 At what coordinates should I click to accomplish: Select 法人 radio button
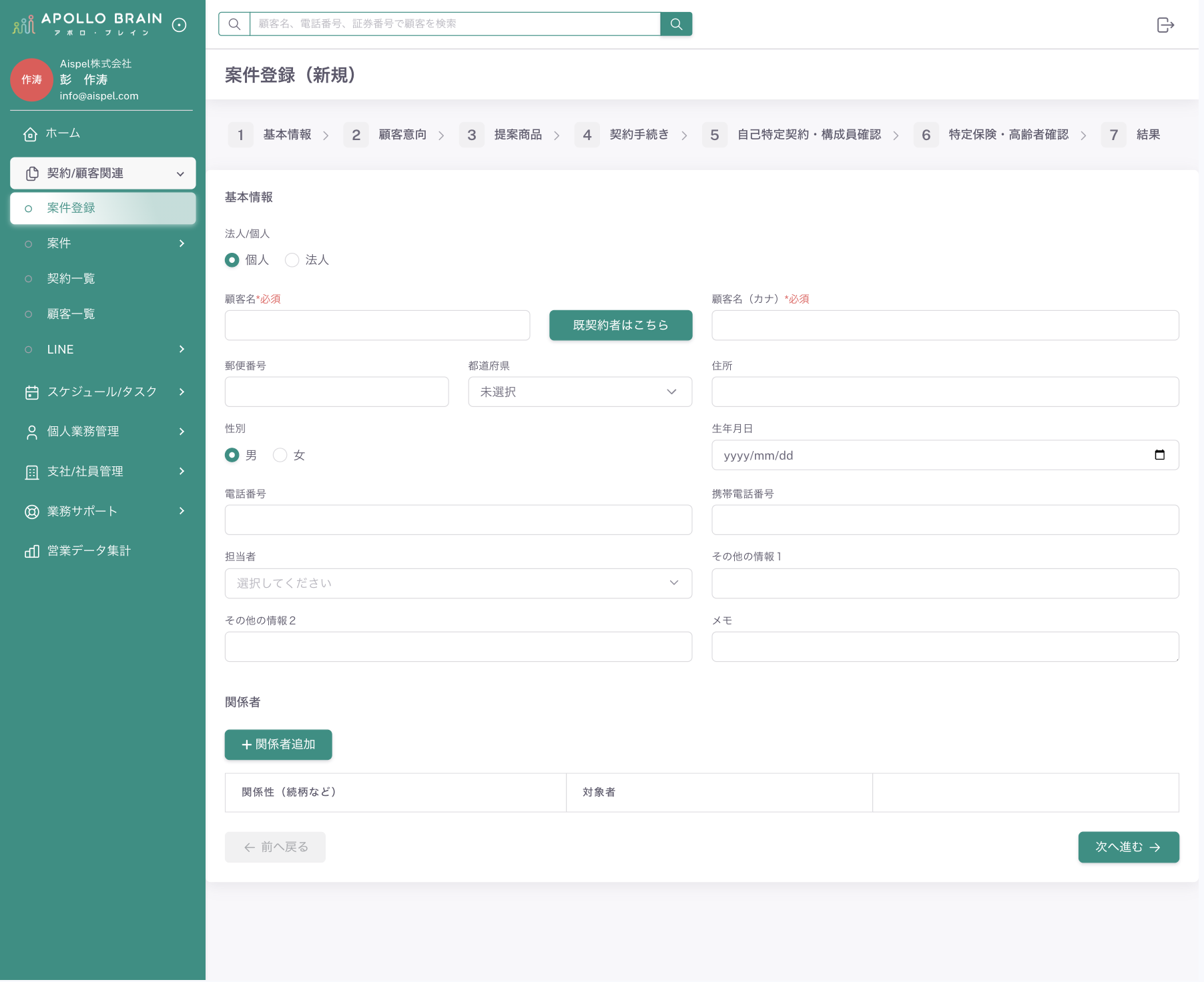(x=292, y=260)
